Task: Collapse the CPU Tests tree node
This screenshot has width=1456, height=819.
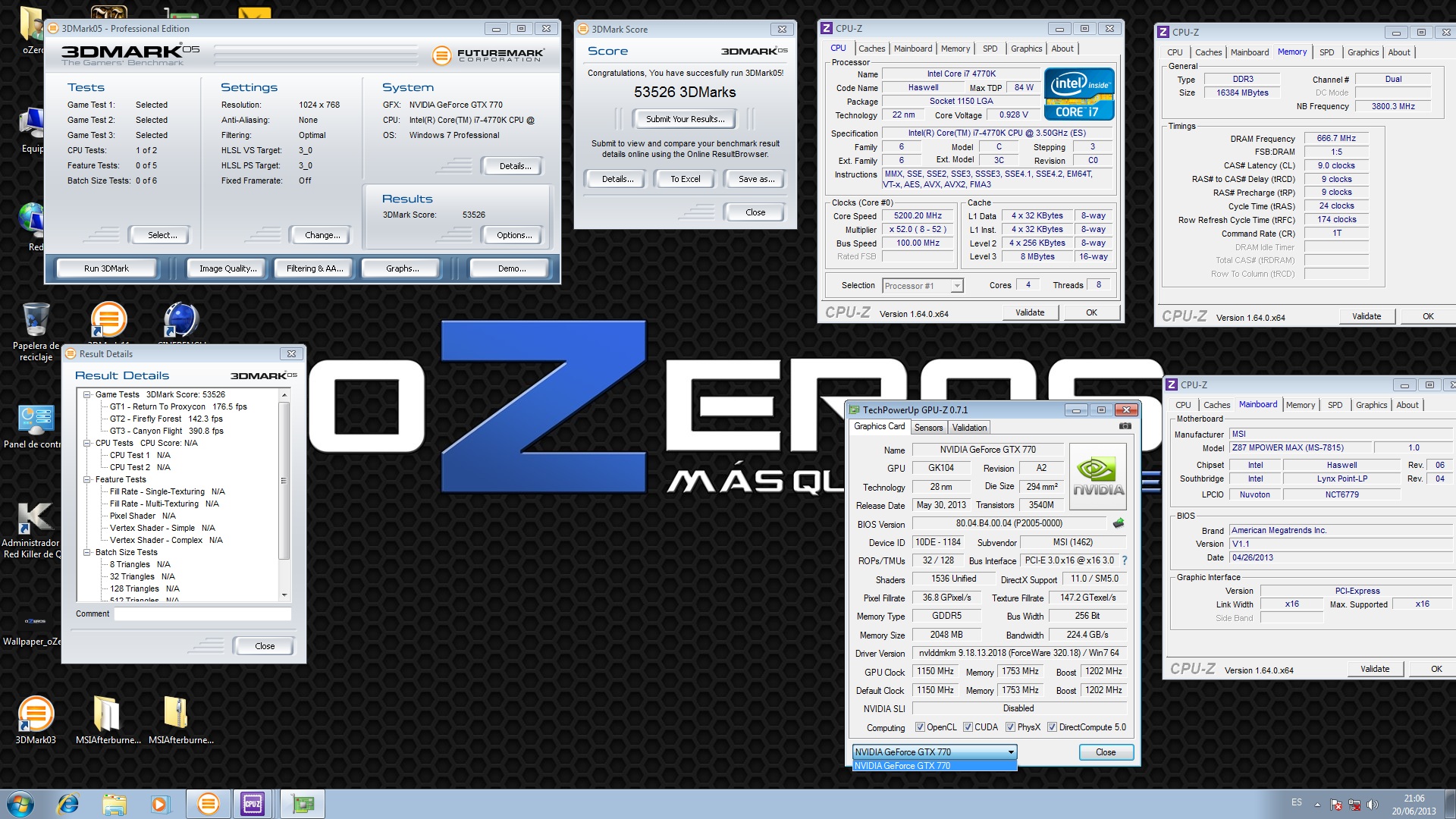Action: click(87, 443)
